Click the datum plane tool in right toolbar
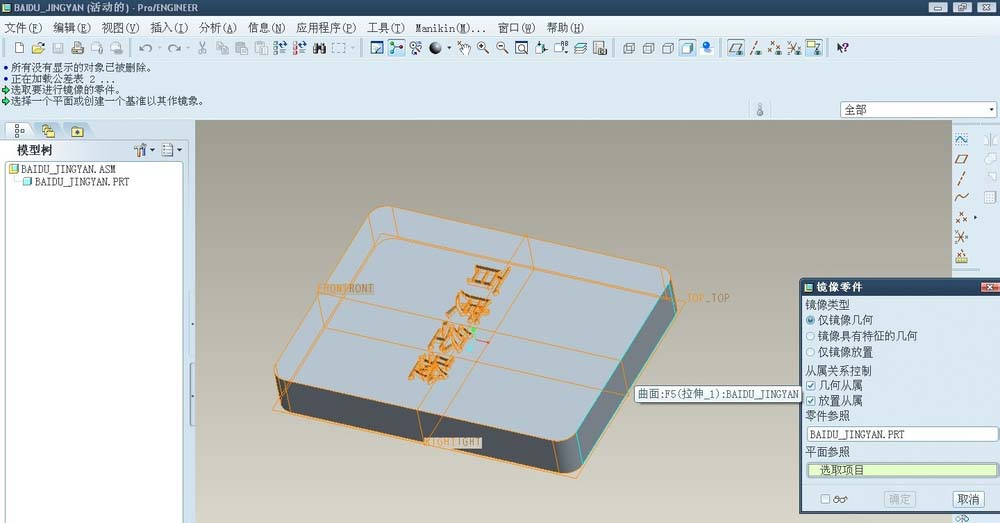 point(961,159)
